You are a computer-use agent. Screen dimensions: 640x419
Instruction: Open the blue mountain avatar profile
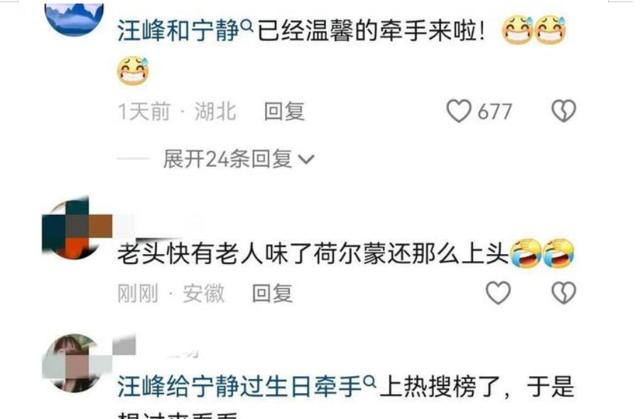click(x=74, y=18)
